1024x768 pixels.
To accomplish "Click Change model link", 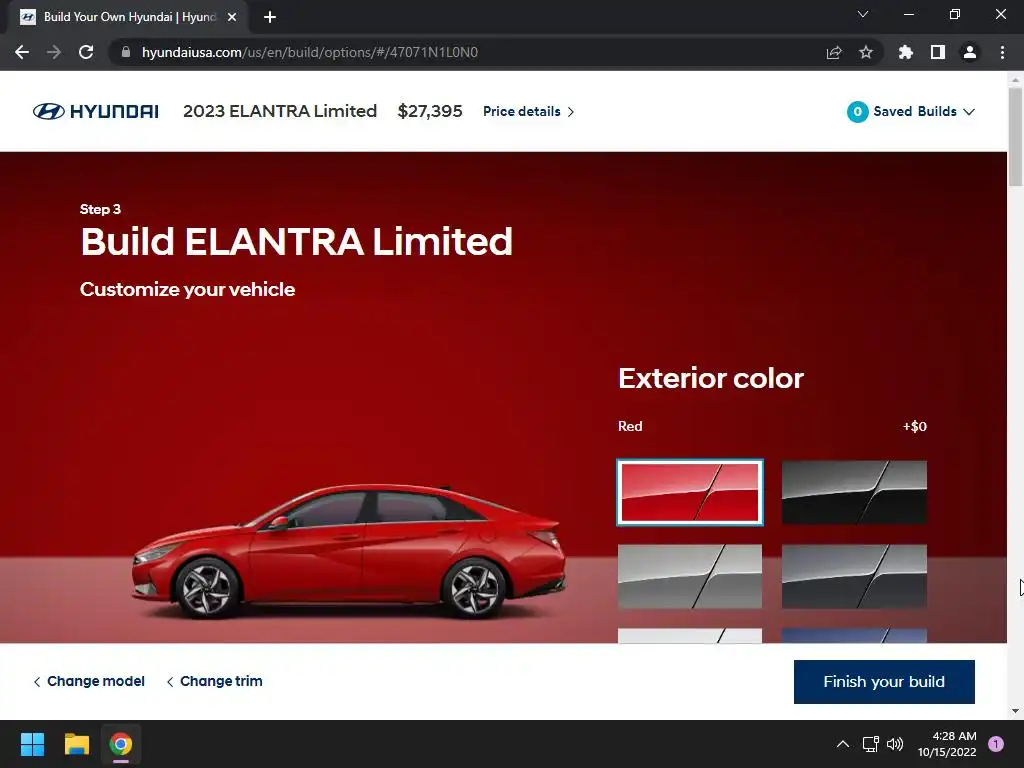I will tap(89, 681).
